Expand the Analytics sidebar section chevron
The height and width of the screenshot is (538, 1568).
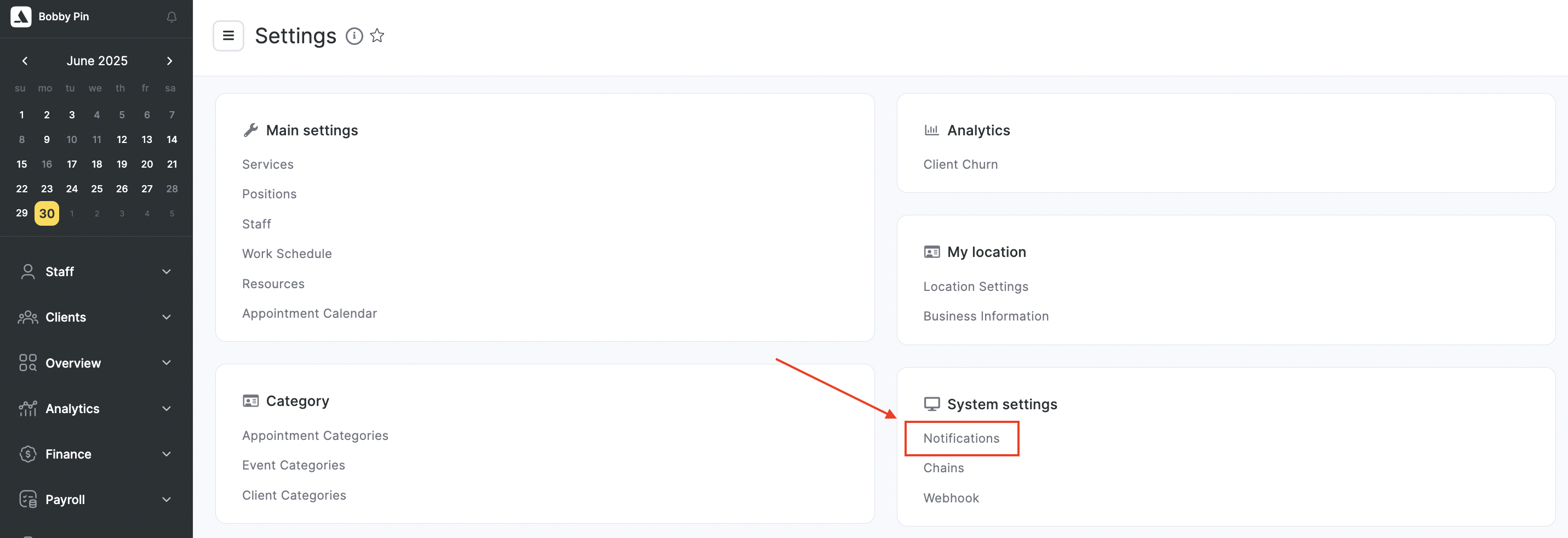pos(166,408)
